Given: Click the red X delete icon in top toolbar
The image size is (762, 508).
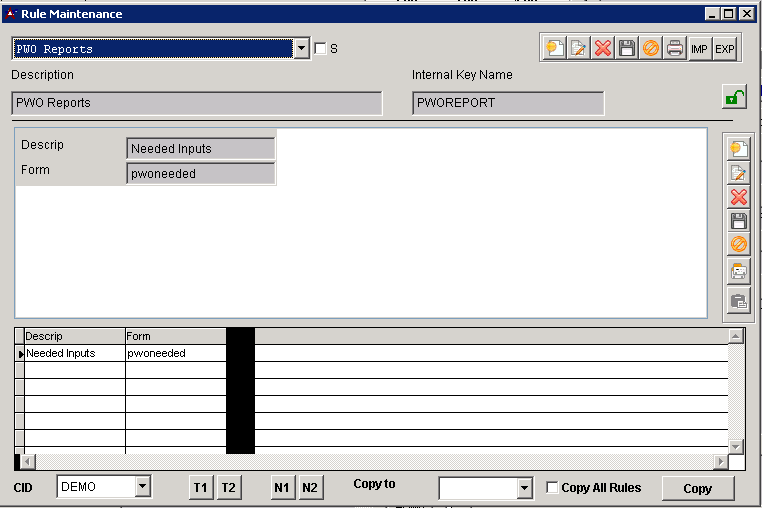Looking at the screenshot, I should [x=602, y=48].
